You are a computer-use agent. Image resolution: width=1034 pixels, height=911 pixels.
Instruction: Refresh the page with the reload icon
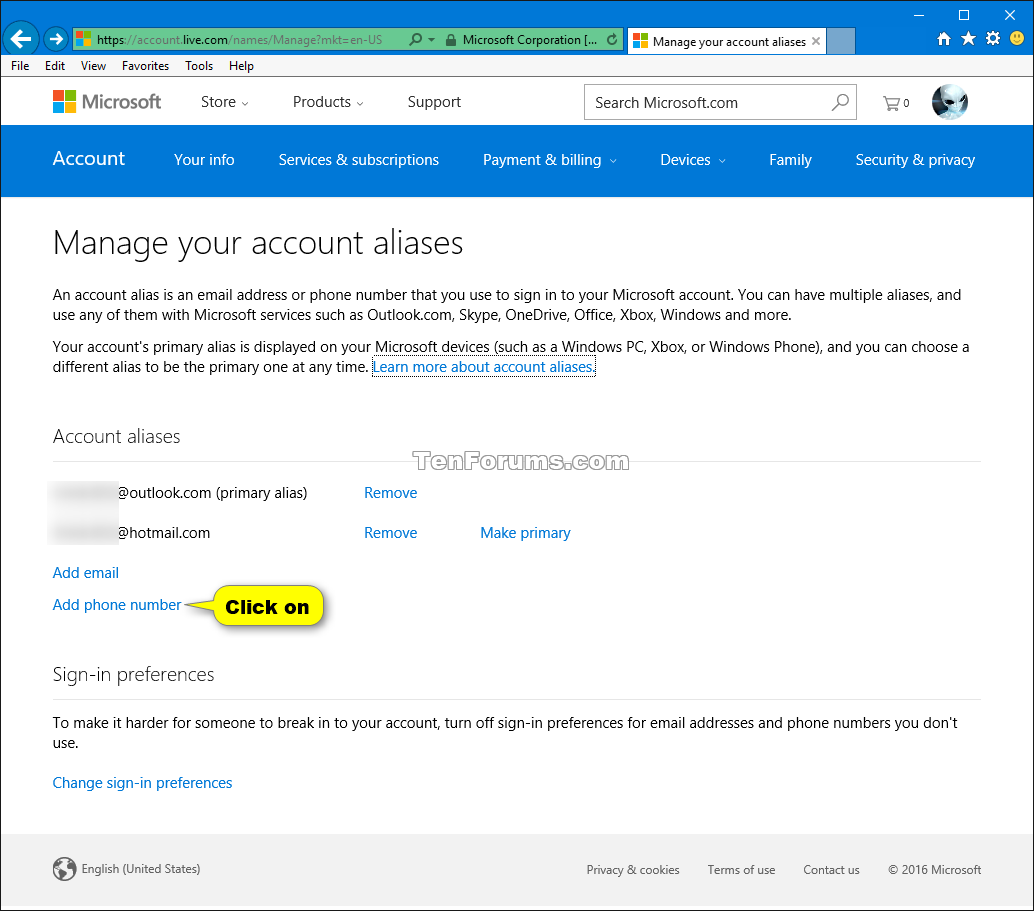[x=612, y=40]
